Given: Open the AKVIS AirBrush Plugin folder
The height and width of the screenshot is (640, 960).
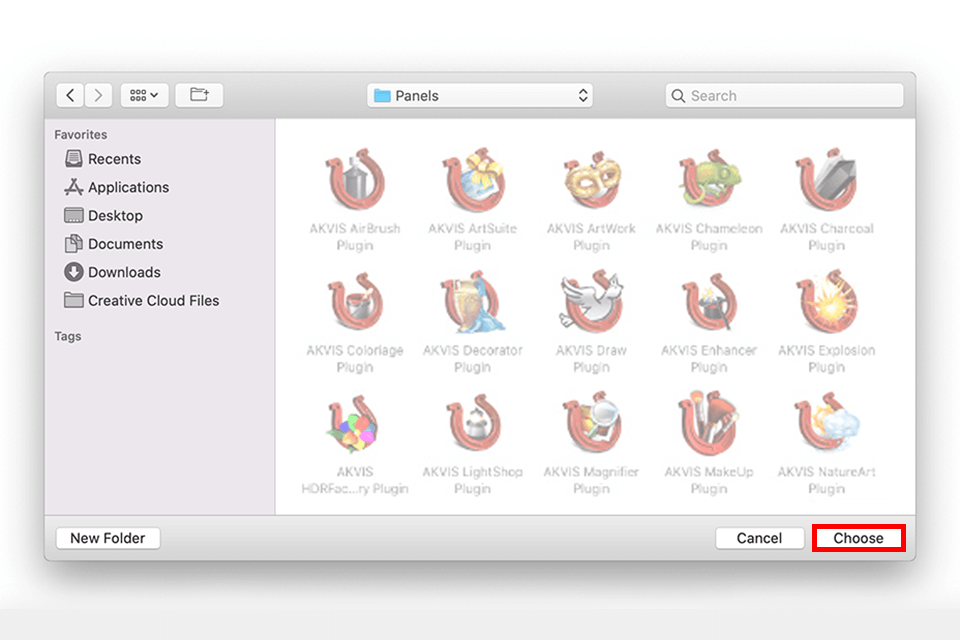Looking at the screenshot, I should [x=356, y=182].
